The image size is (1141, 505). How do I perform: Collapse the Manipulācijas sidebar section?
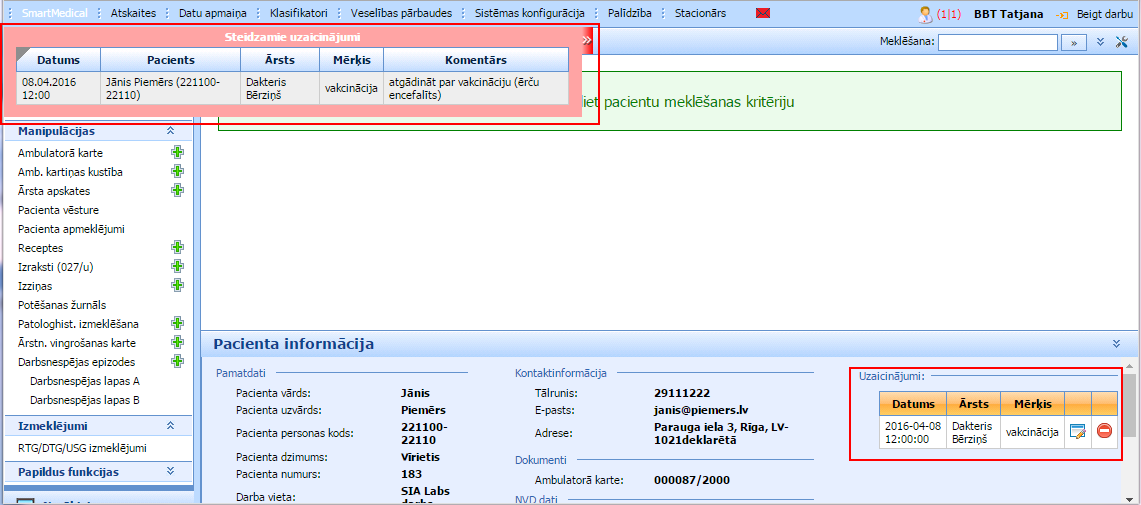170,131
